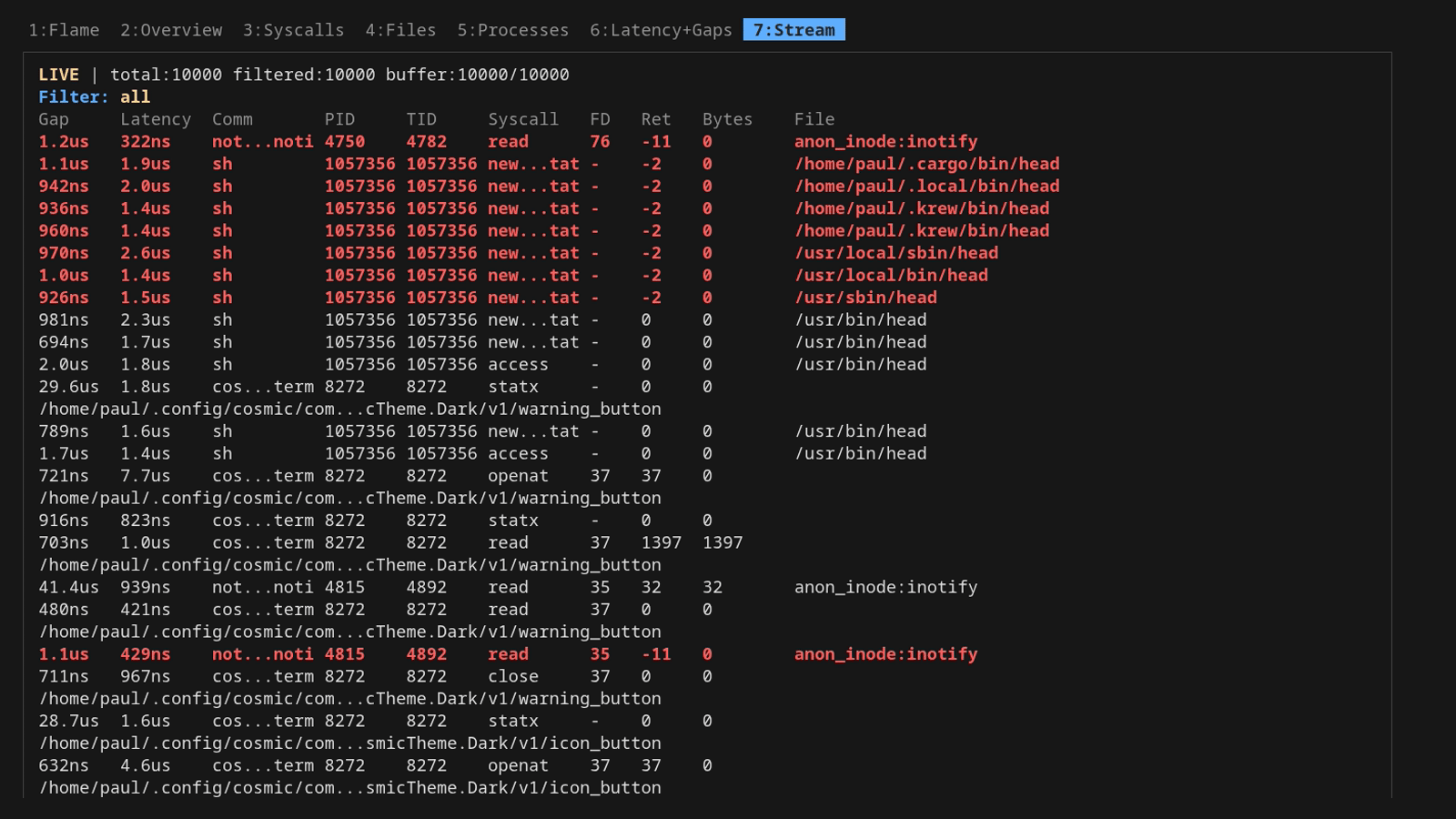
Task: Go to the 4:Files tab
Action: [x=400, y=30]
